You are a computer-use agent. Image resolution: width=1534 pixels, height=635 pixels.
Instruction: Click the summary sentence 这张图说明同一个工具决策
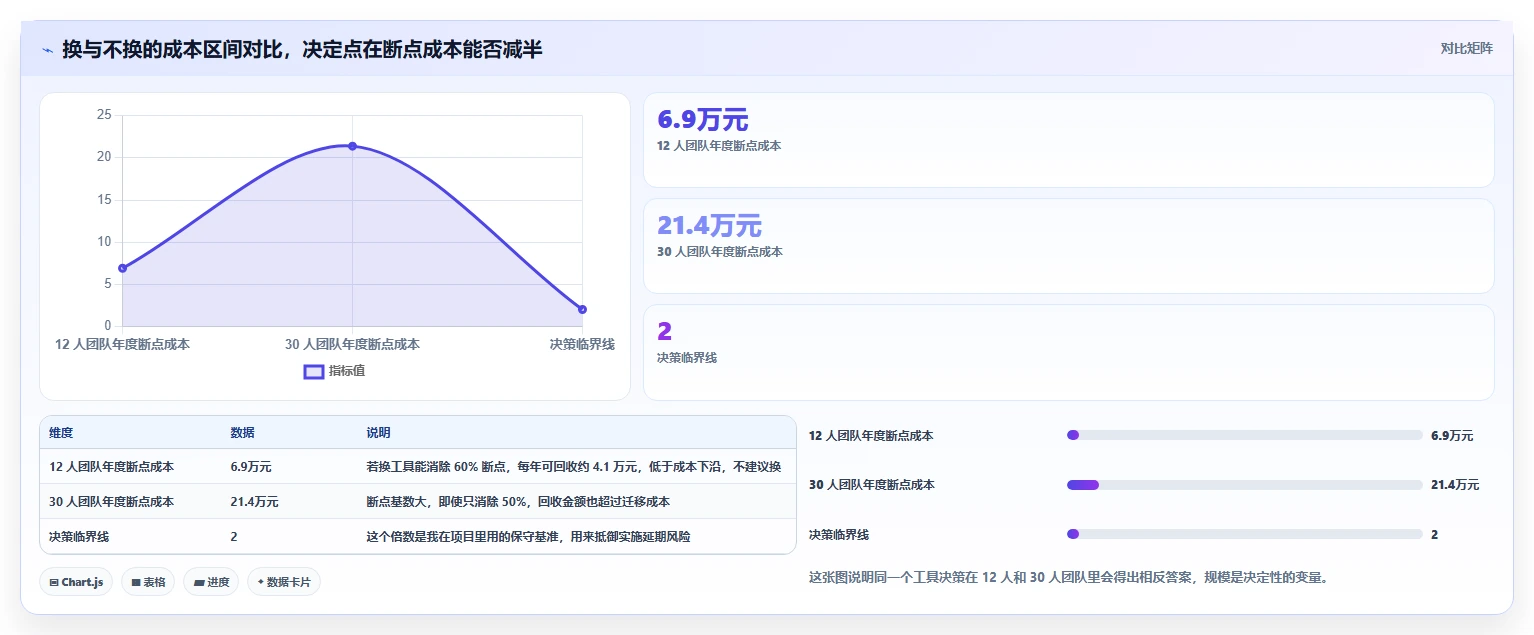[x=1068, y=577]
